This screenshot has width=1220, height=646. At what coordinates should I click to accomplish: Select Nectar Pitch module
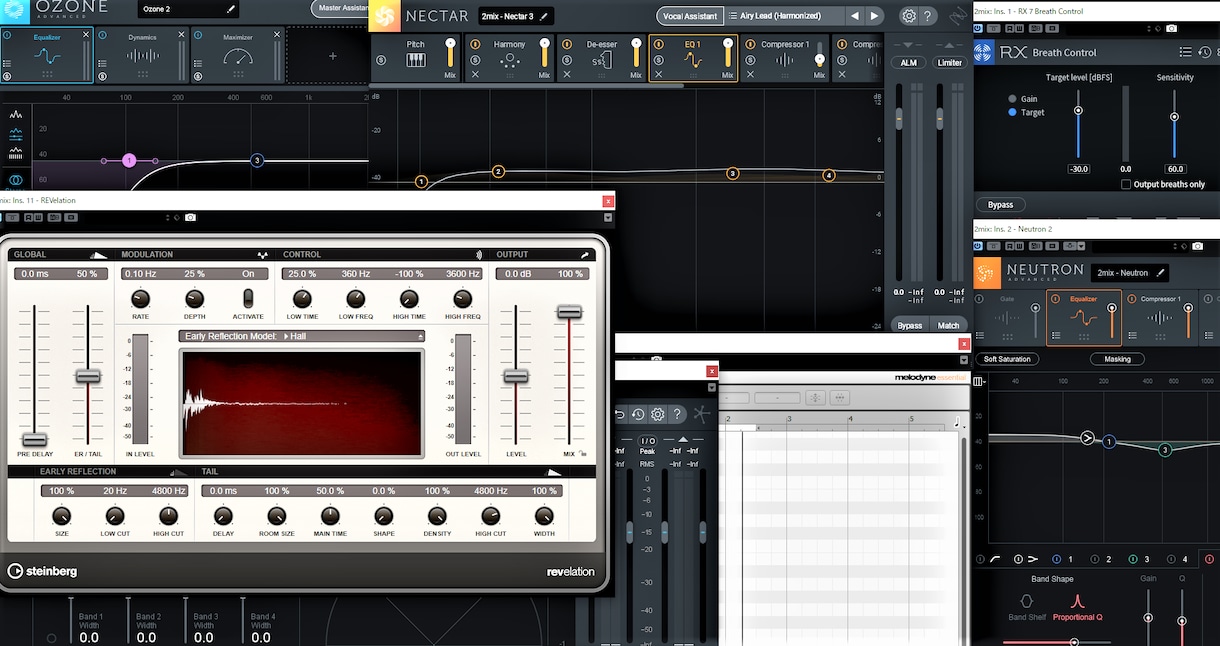click(x=415, y=56)
